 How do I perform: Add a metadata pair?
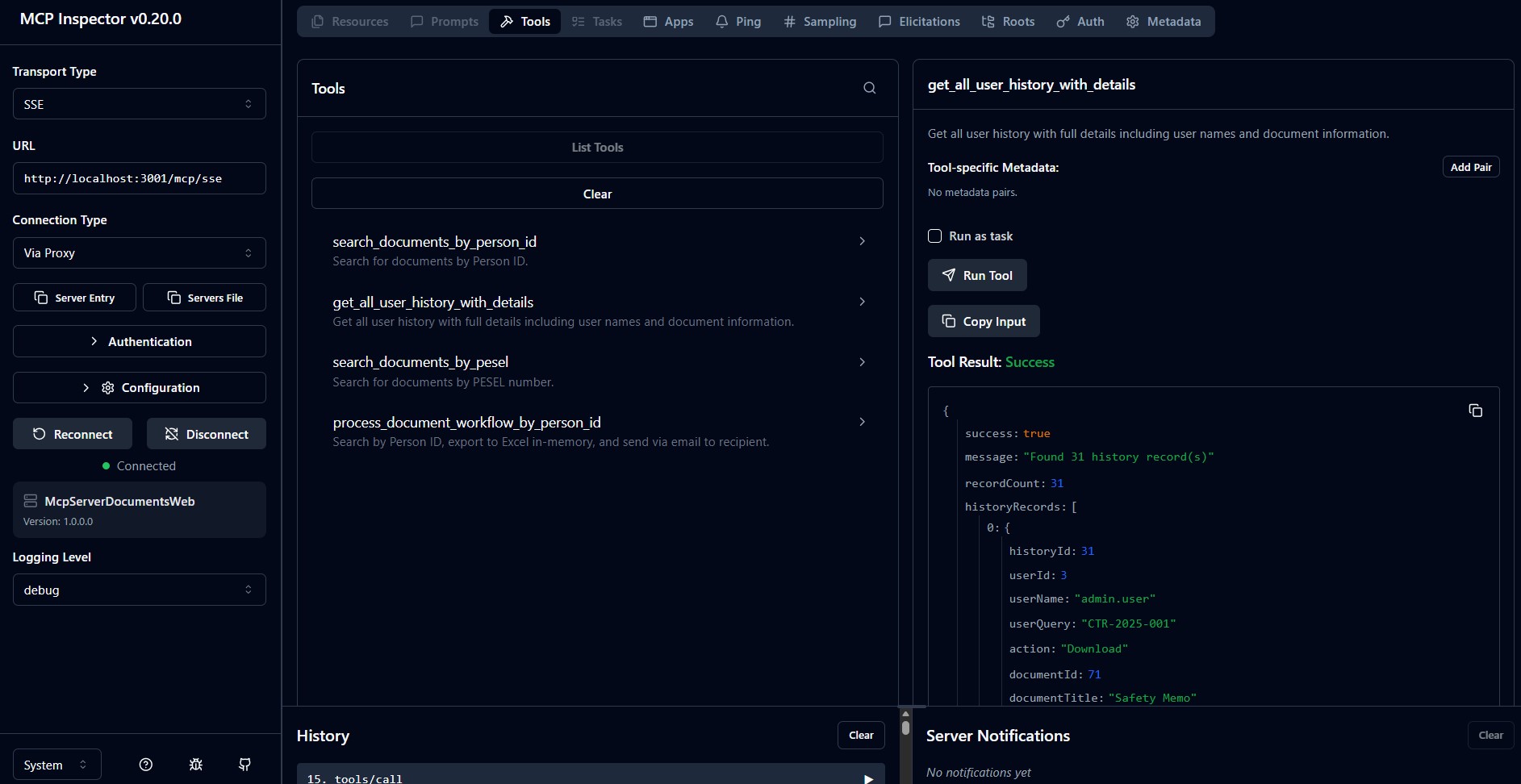click(1471, 167)
